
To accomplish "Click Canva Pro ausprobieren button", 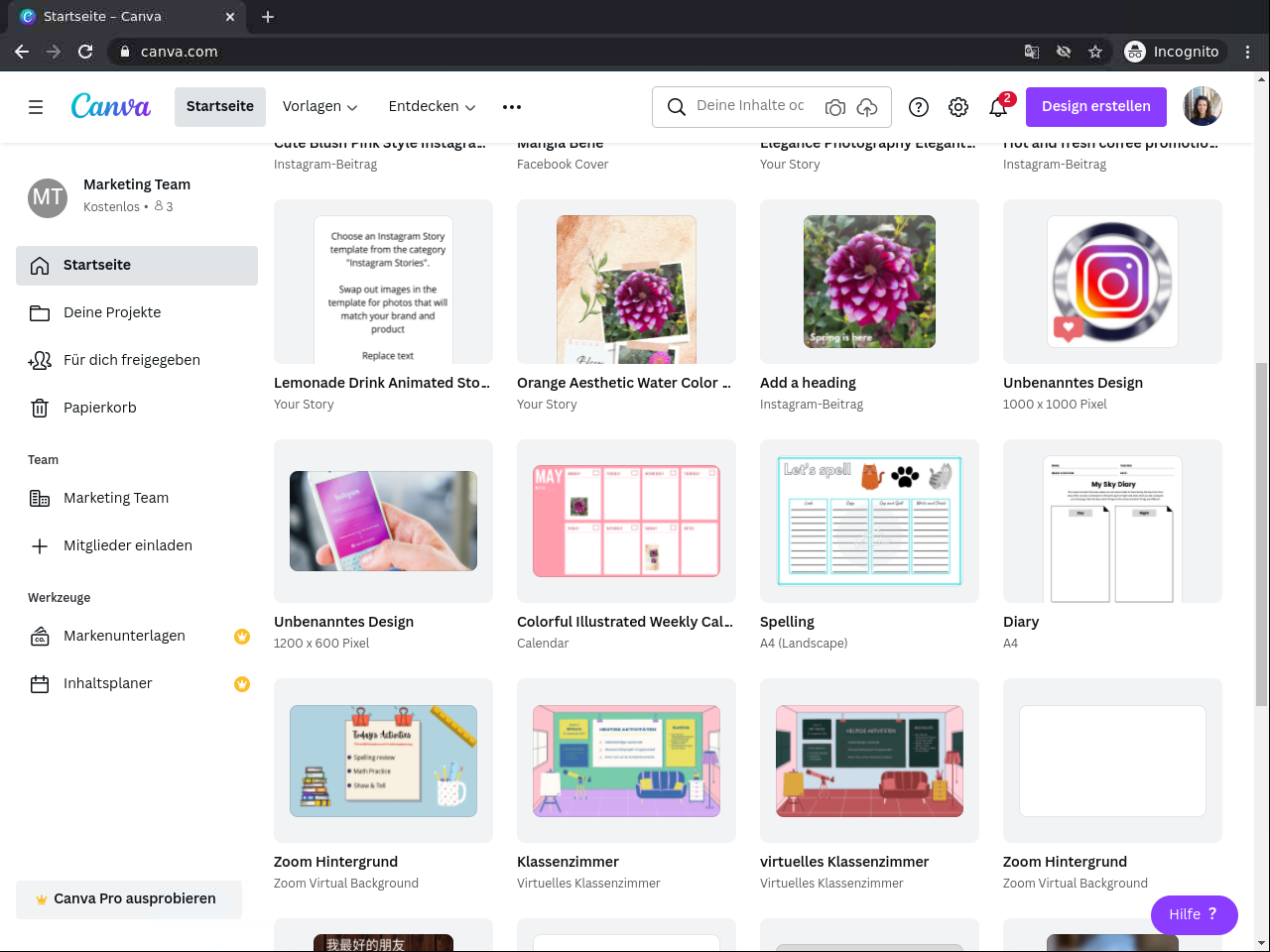I will pyautogui.click(x=129, y=898).
